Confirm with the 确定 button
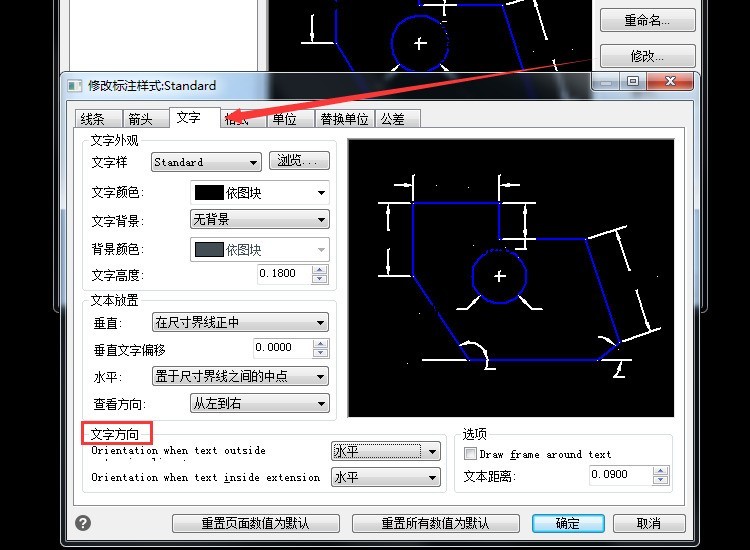 568,523
